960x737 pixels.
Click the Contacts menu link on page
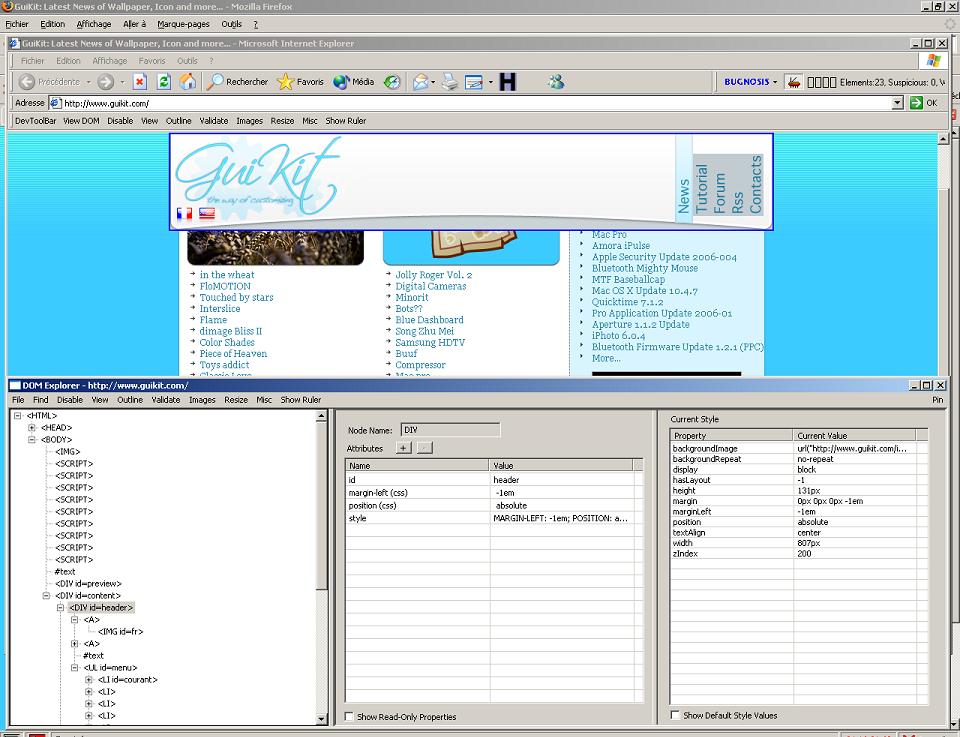[x=756, y=184]
